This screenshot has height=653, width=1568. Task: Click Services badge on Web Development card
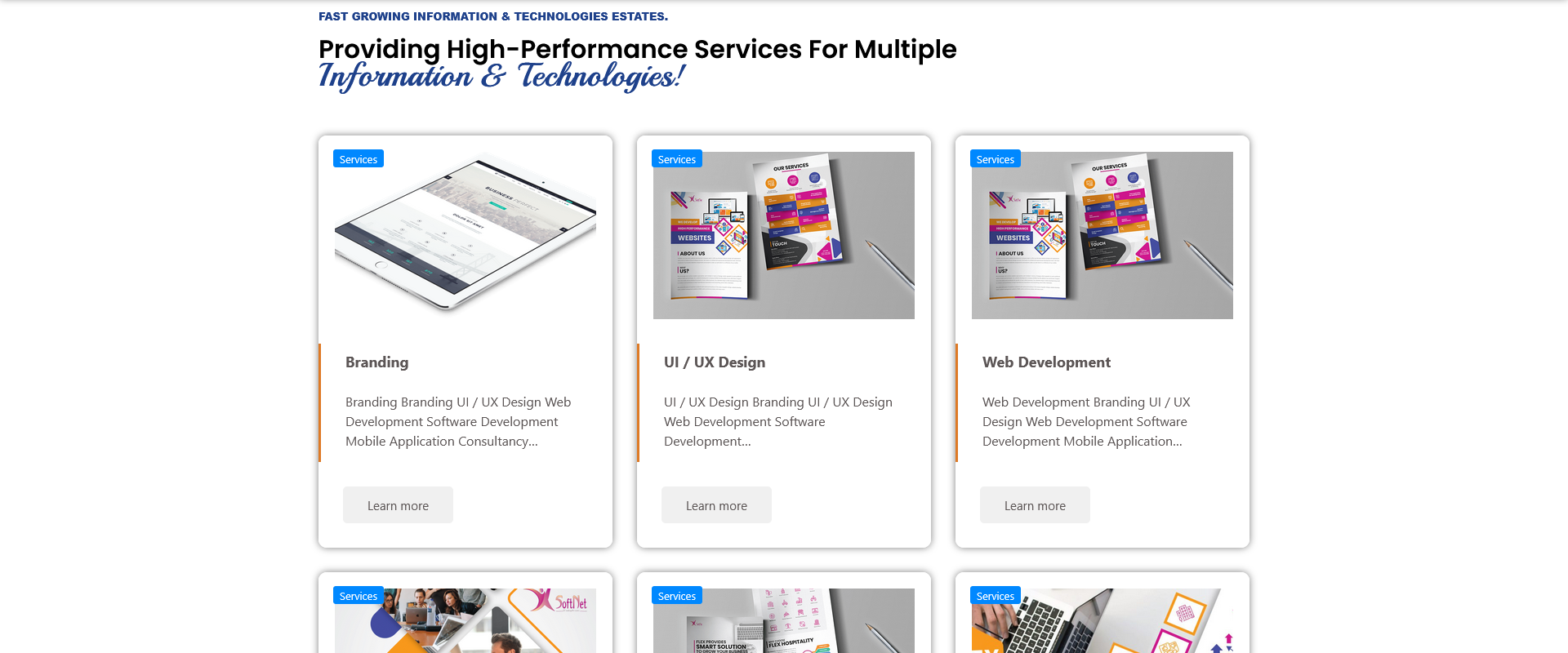pos(996,159)
